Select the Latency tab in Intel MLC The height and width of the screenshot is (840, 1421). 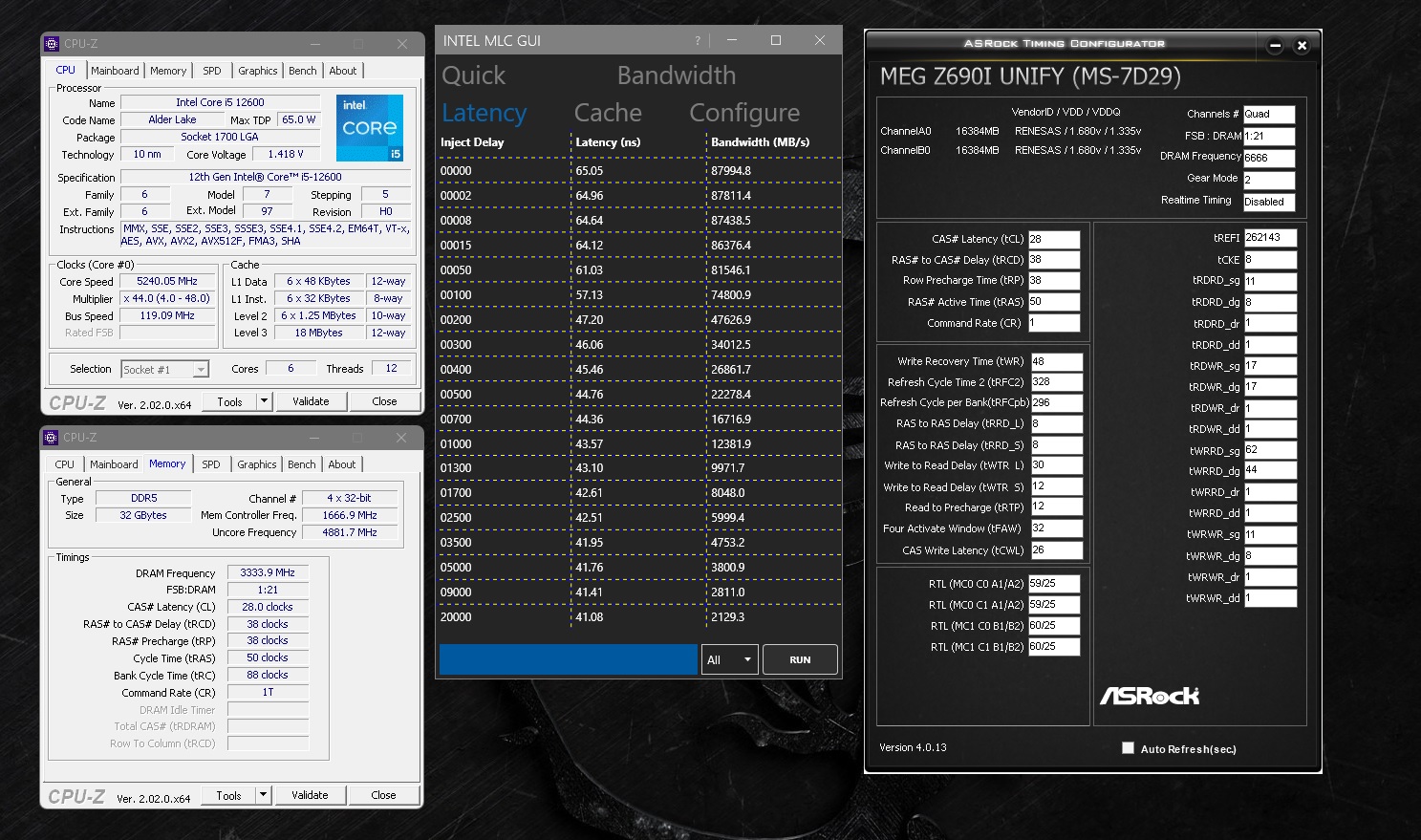pyautogui.click(x=484, y=113)
